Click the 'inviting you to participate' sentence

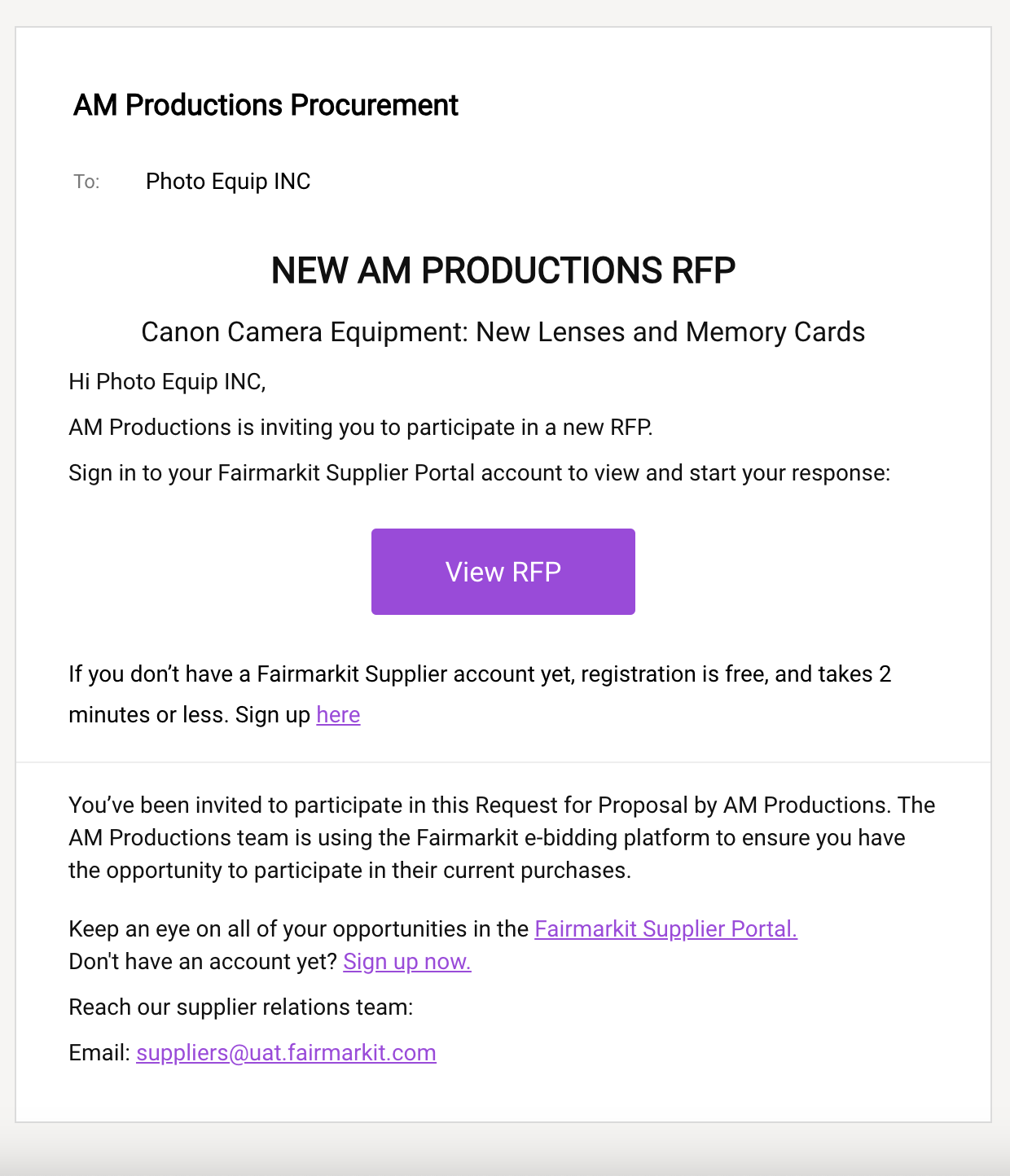tap(361, 427)
